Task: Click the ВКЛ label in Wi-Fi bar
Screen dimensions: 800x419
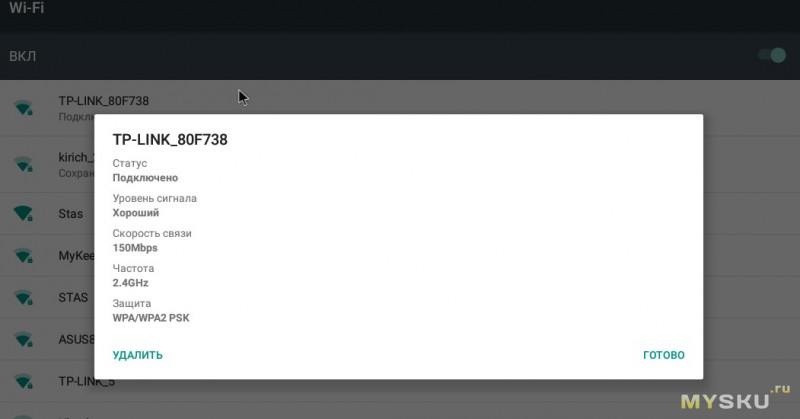Action: pyautogui.click(x=22, y=56)
